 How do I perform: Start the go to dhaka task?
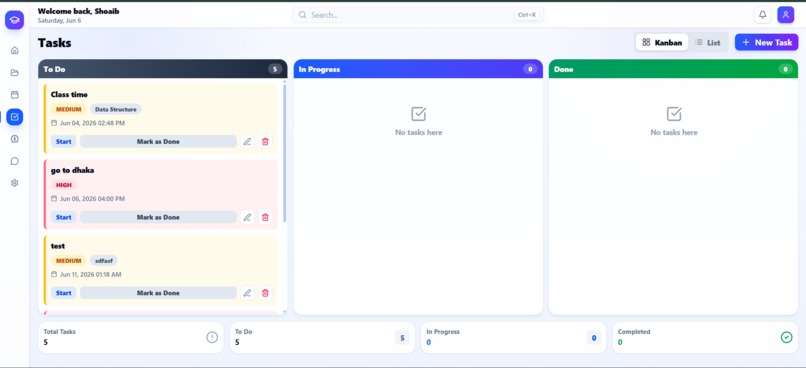click(x=64, y=217)
